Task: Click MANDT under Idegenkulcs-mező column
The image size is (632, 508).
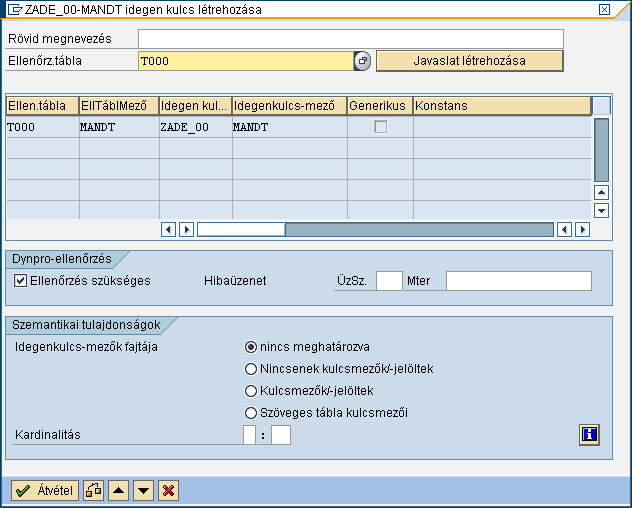Action: pyautogui.click(x=289, y=127)
